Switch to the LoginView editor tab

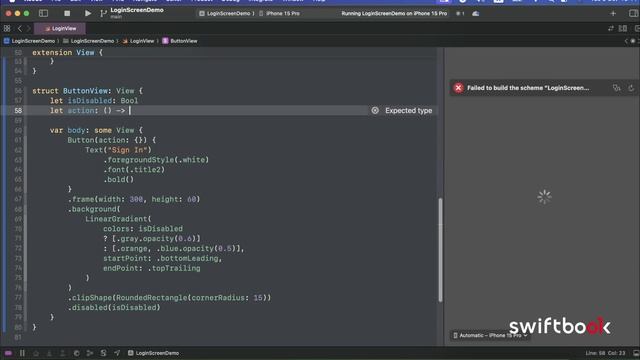click(60, 28)
